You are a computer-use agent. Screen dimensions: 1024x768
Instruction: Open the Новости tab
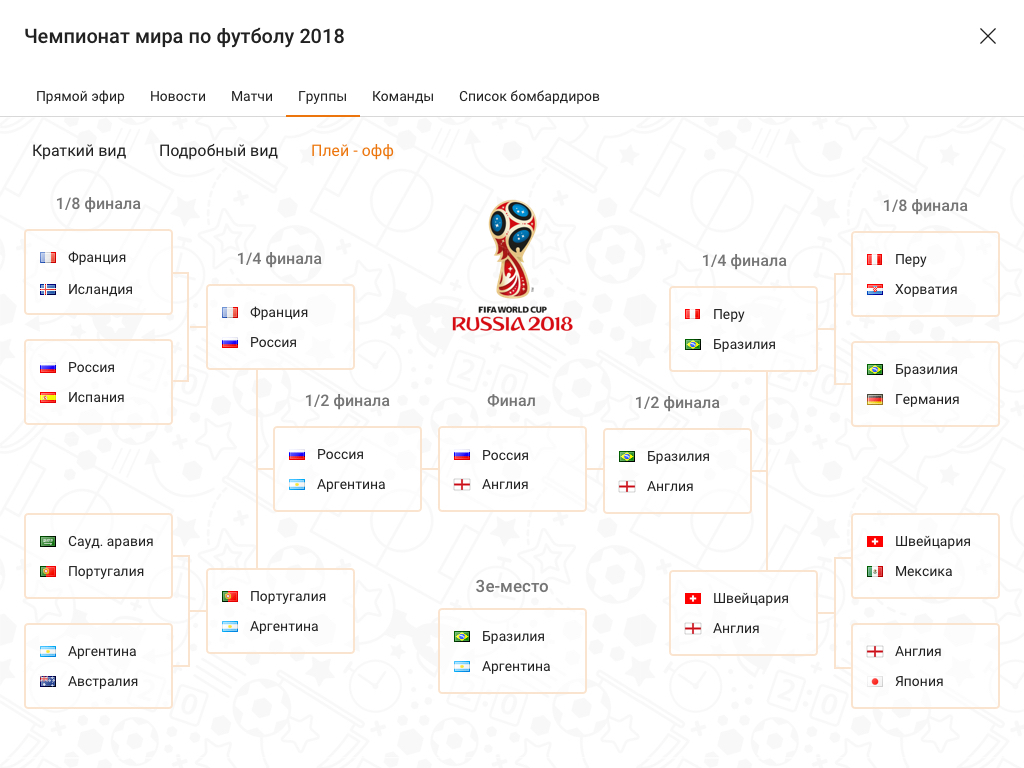coord(178,97)
